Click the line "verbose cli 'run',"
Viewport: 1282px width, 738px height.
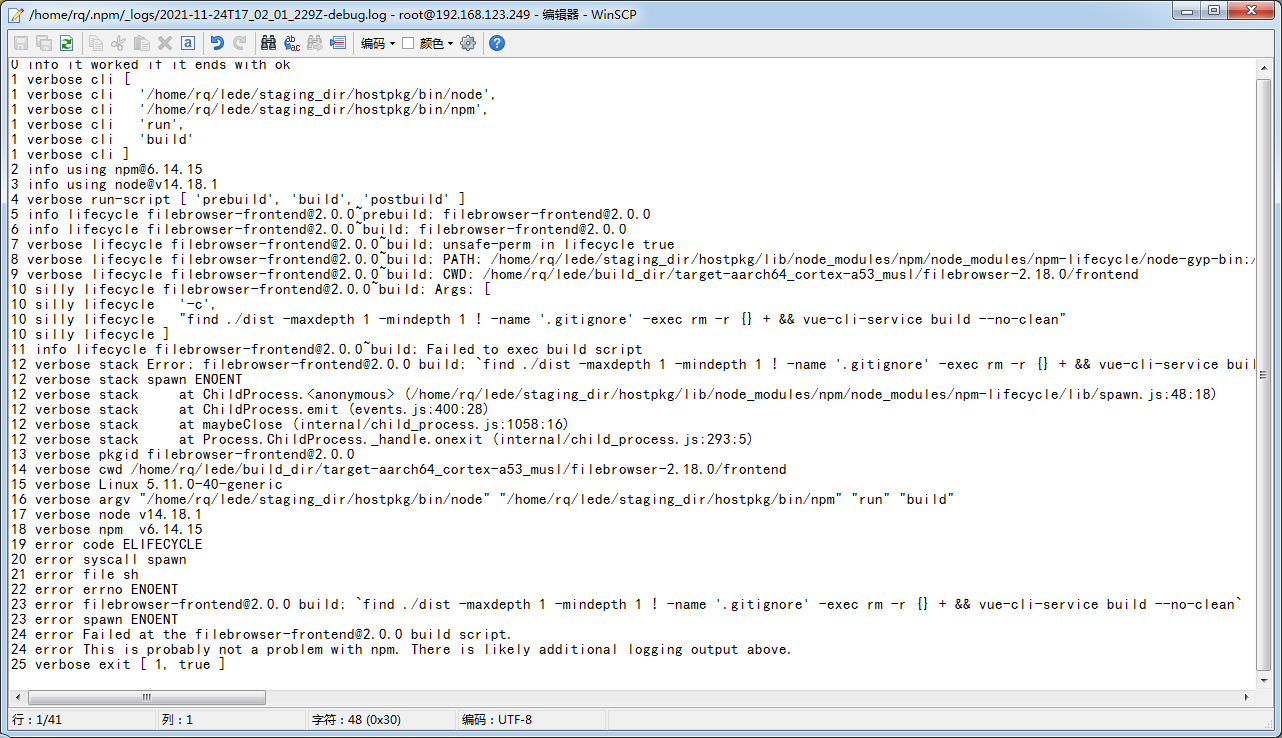[97, 124]
